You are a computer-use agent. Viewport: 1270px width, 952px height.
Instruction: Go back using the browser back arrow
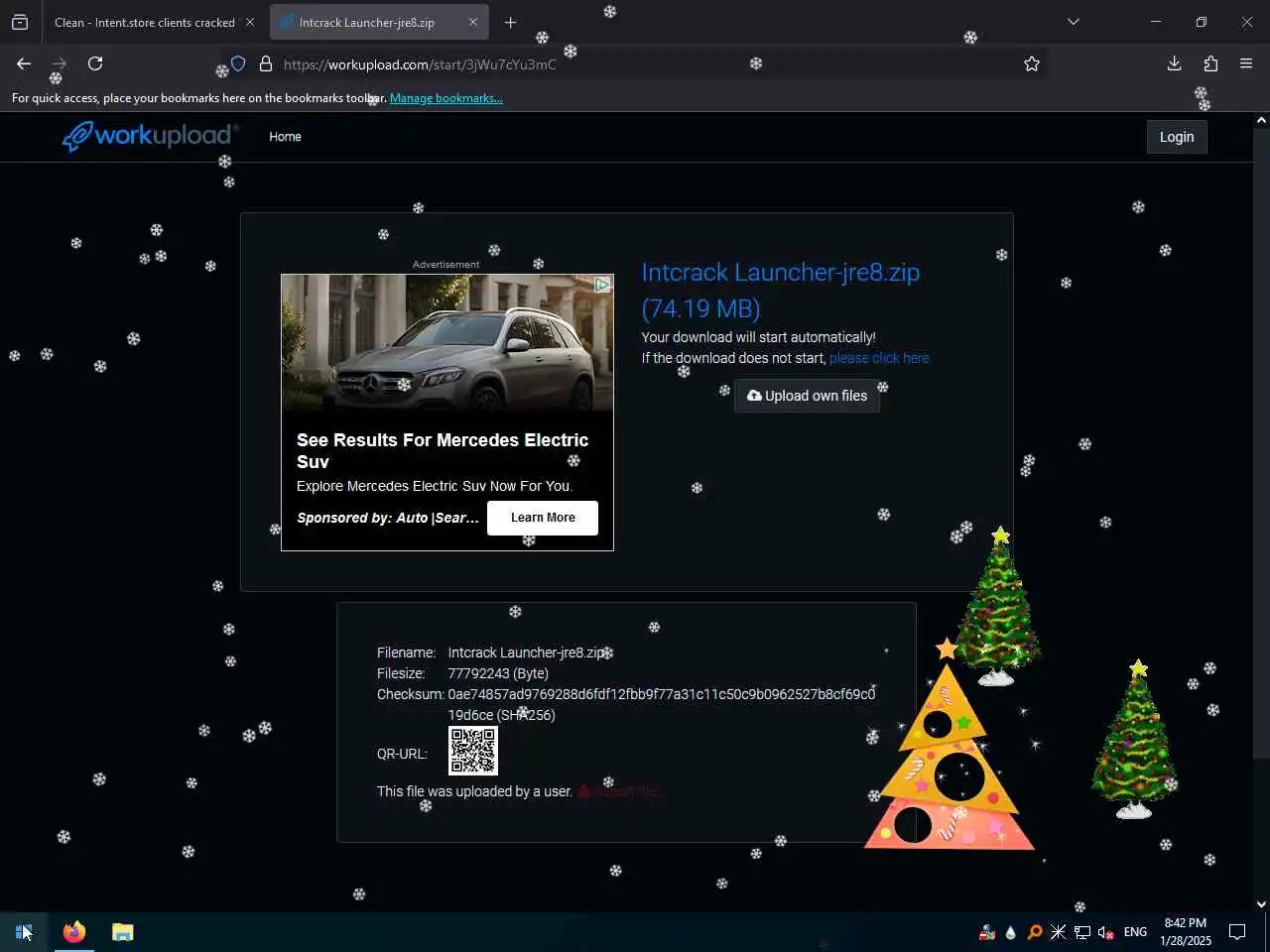click(x=24, y=63)
